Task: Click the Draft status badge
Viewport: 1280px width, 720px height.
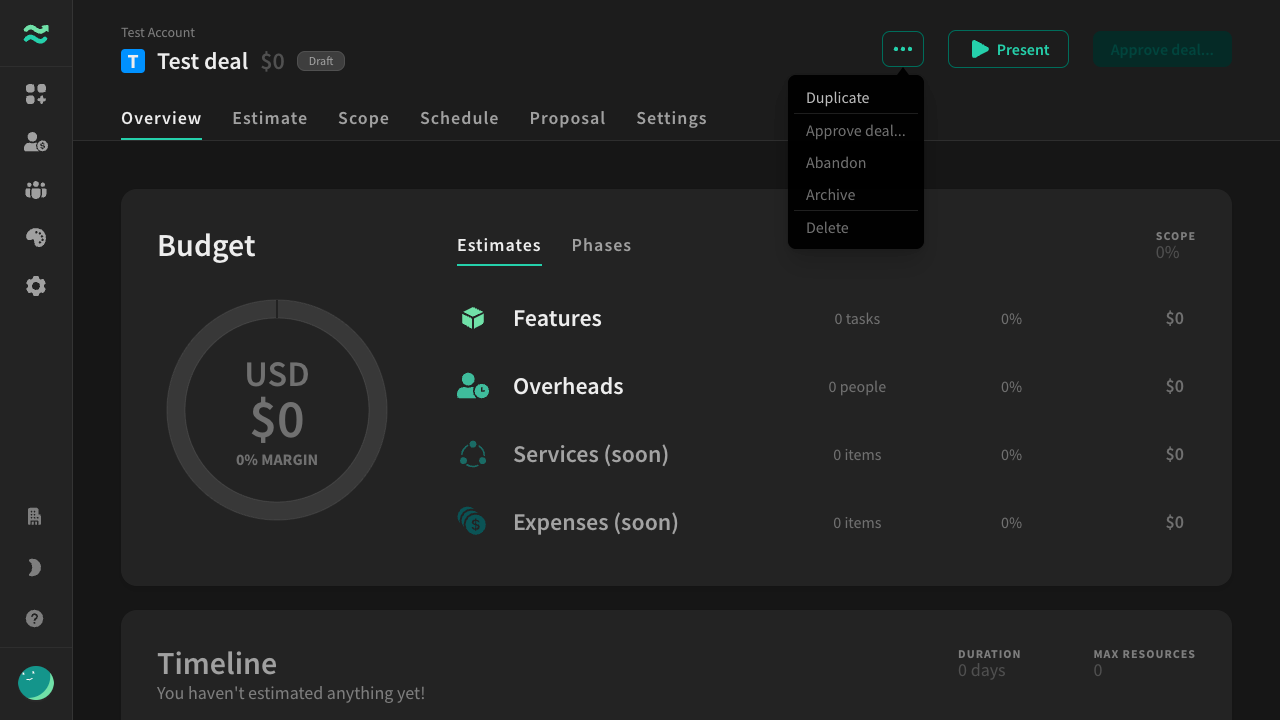Action: point(321,61)
